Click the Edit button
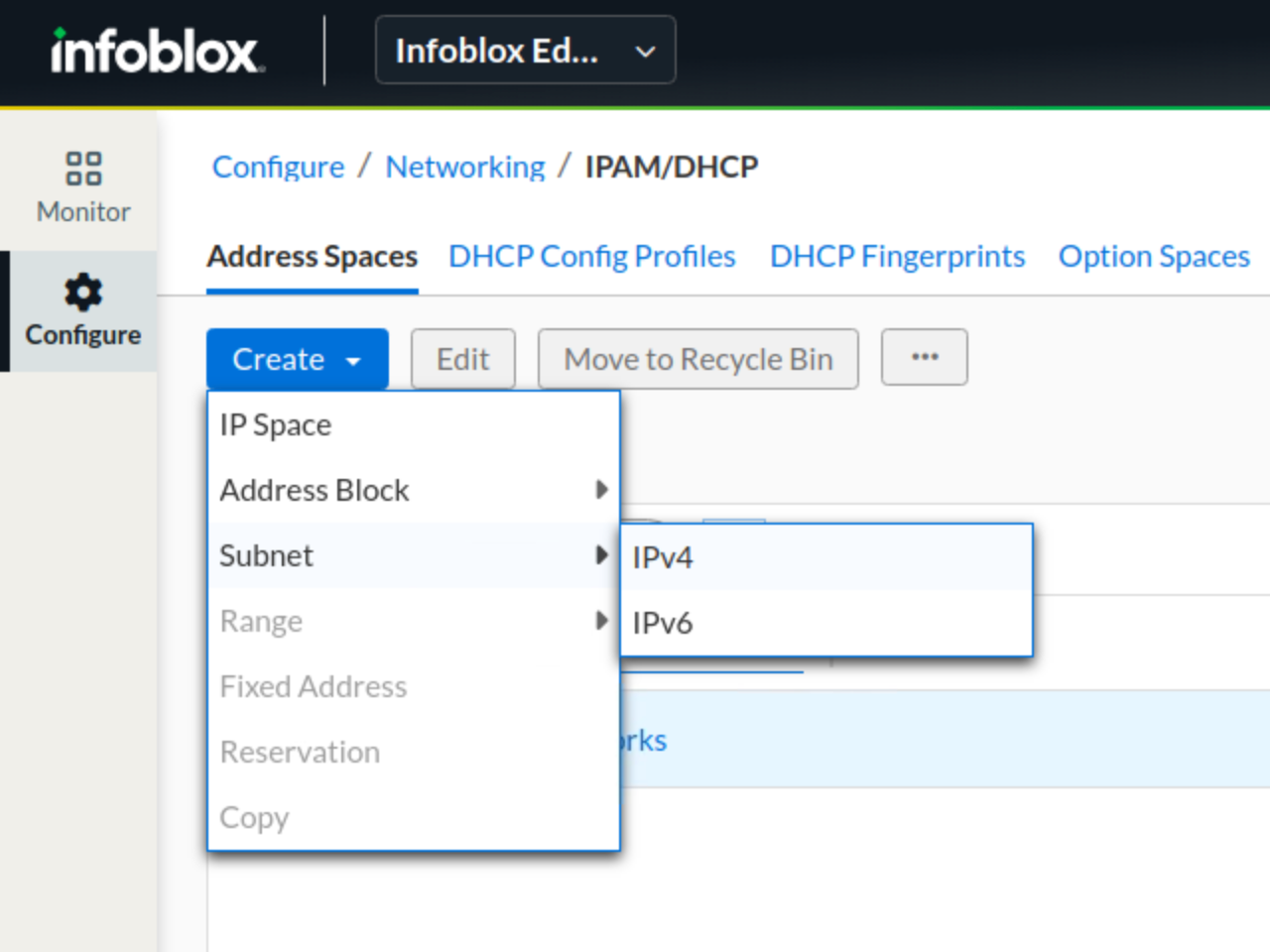The width and height of the screenshot is (1270, 952). click(x=462, y=359)
